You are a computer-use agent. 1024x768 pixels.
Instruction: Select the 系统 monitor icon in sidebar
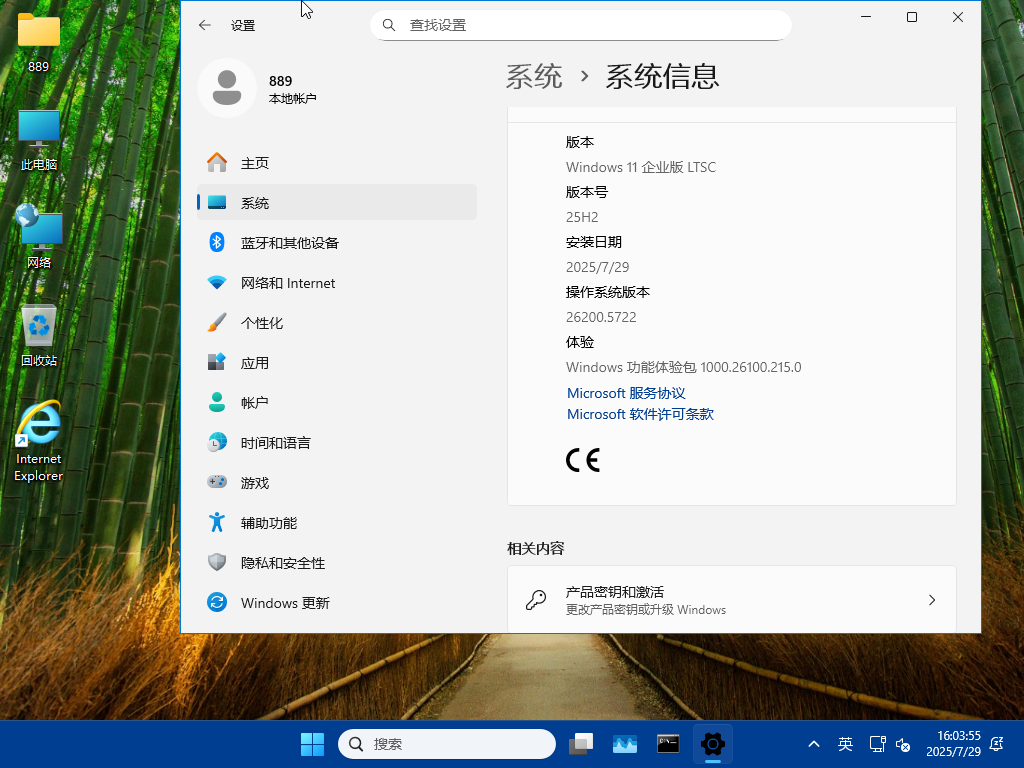click(x=217, y=203)
